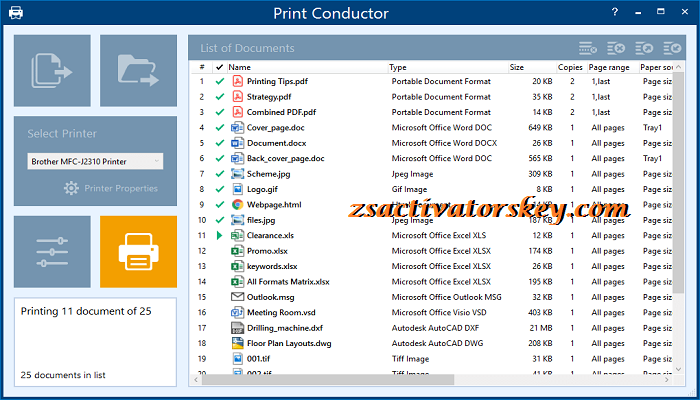This screenshot has height=400, width=700.
Task: Click the Visio icon of Meeting Room.vsd
Action: [x=237, y=312]
